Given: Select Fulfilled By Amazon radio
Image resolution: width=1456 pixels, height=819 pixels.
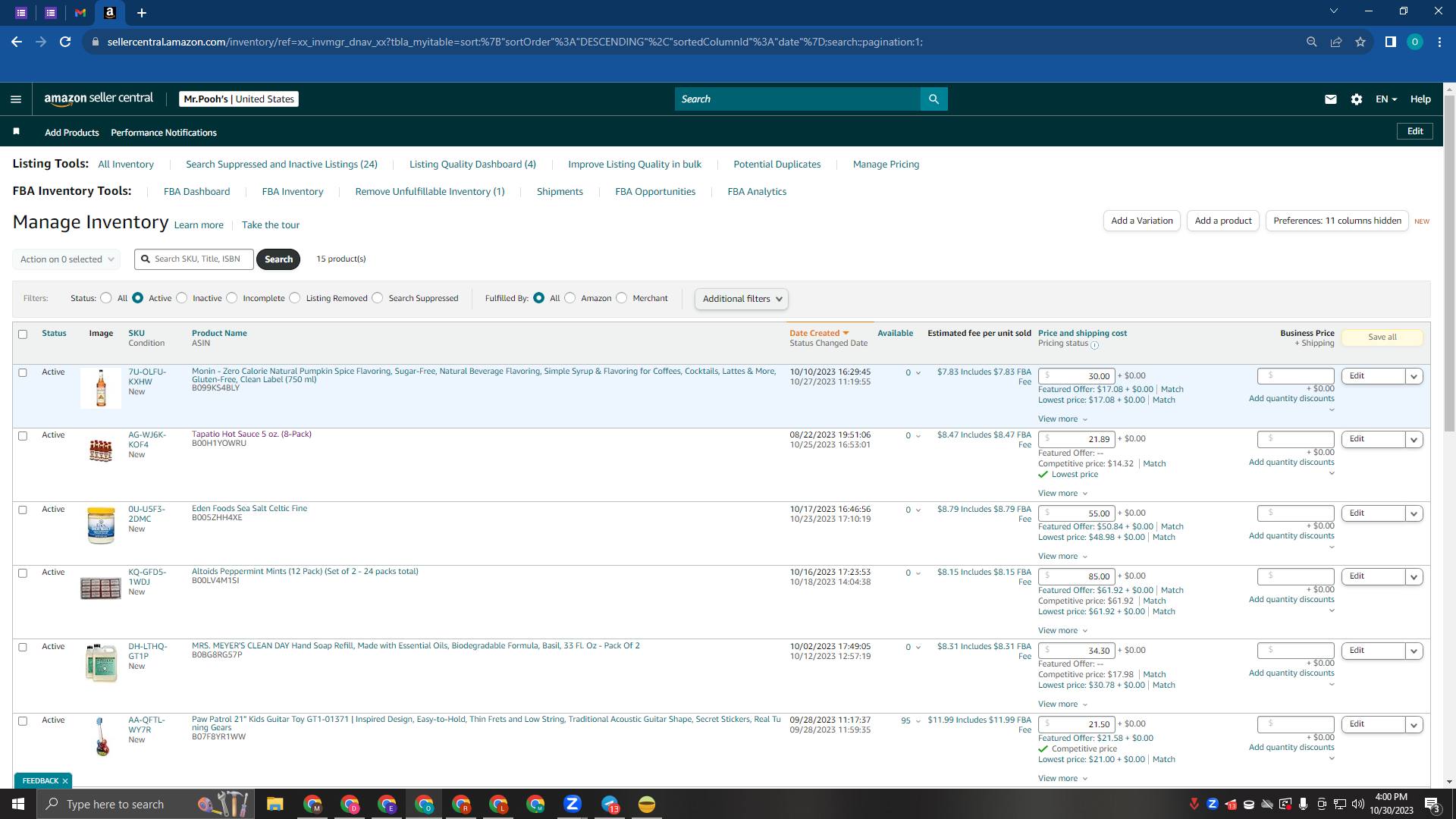Looking at the screenshot, I should tap(570, 298).
